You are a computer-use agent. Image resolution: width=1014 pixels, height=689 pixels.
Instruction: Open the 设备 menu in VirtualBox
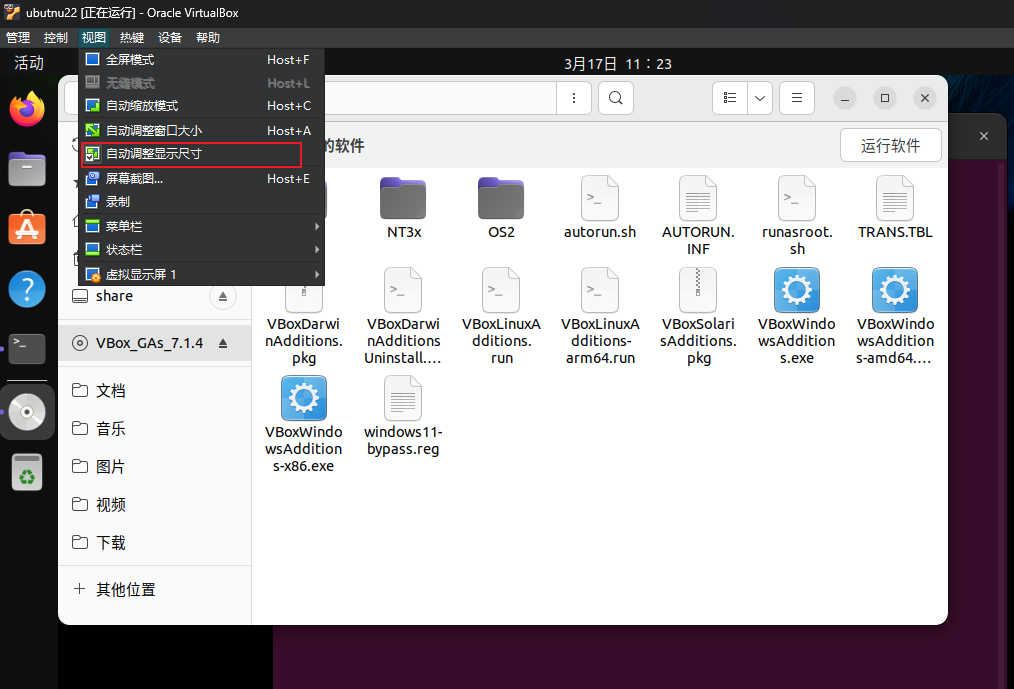[x=170, y=38]
